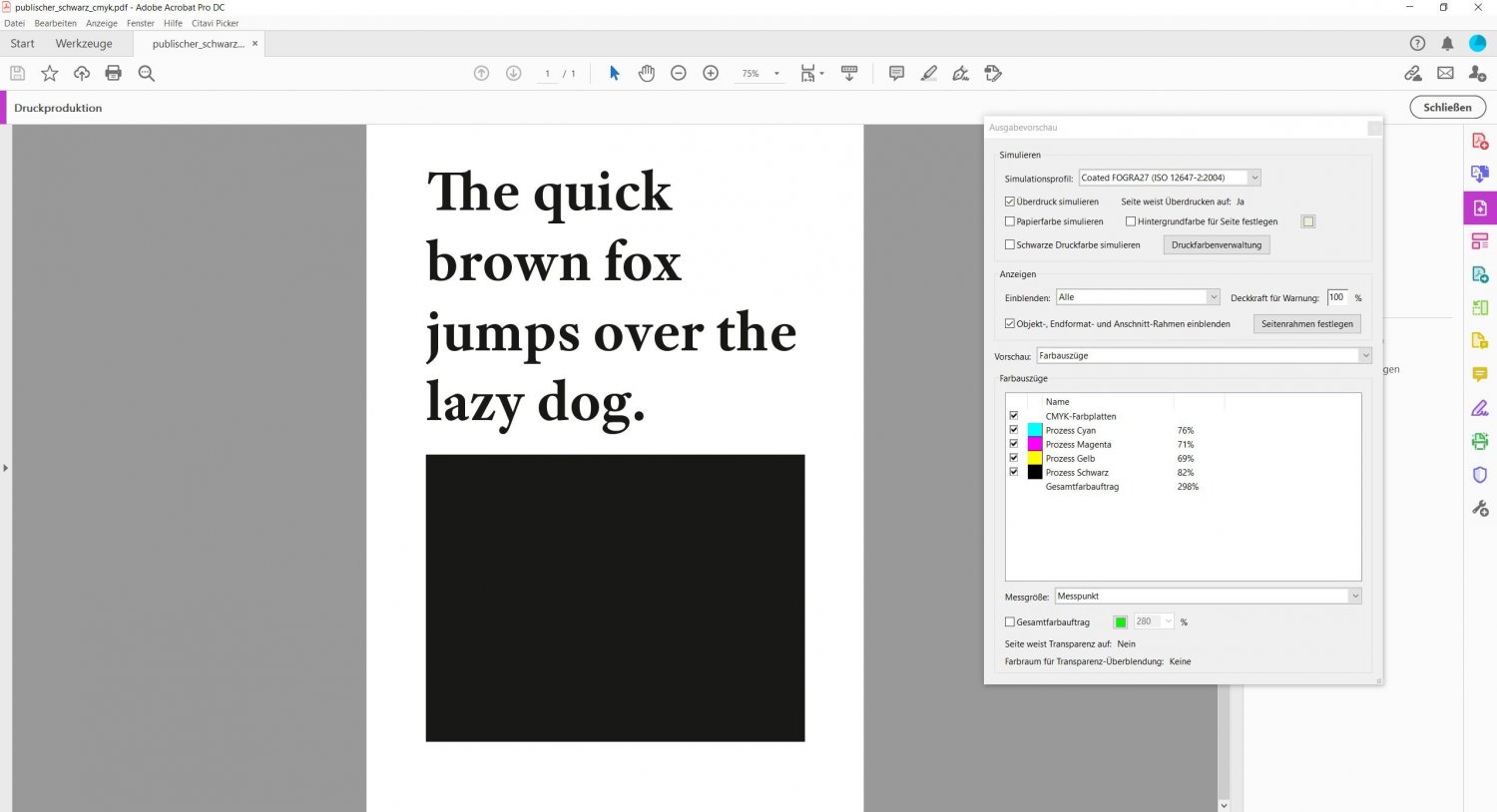Click the zoom in plus icon

click(x=711, y=73)
